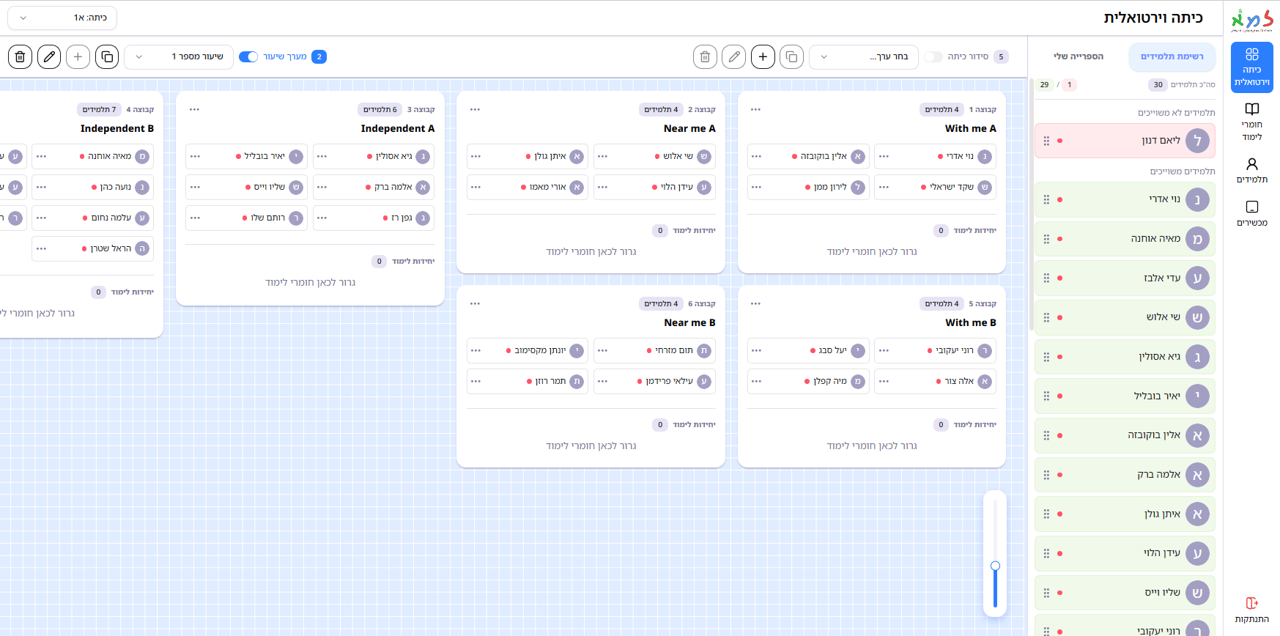Open the מכשירים sidebar page

click(1251, 213)
